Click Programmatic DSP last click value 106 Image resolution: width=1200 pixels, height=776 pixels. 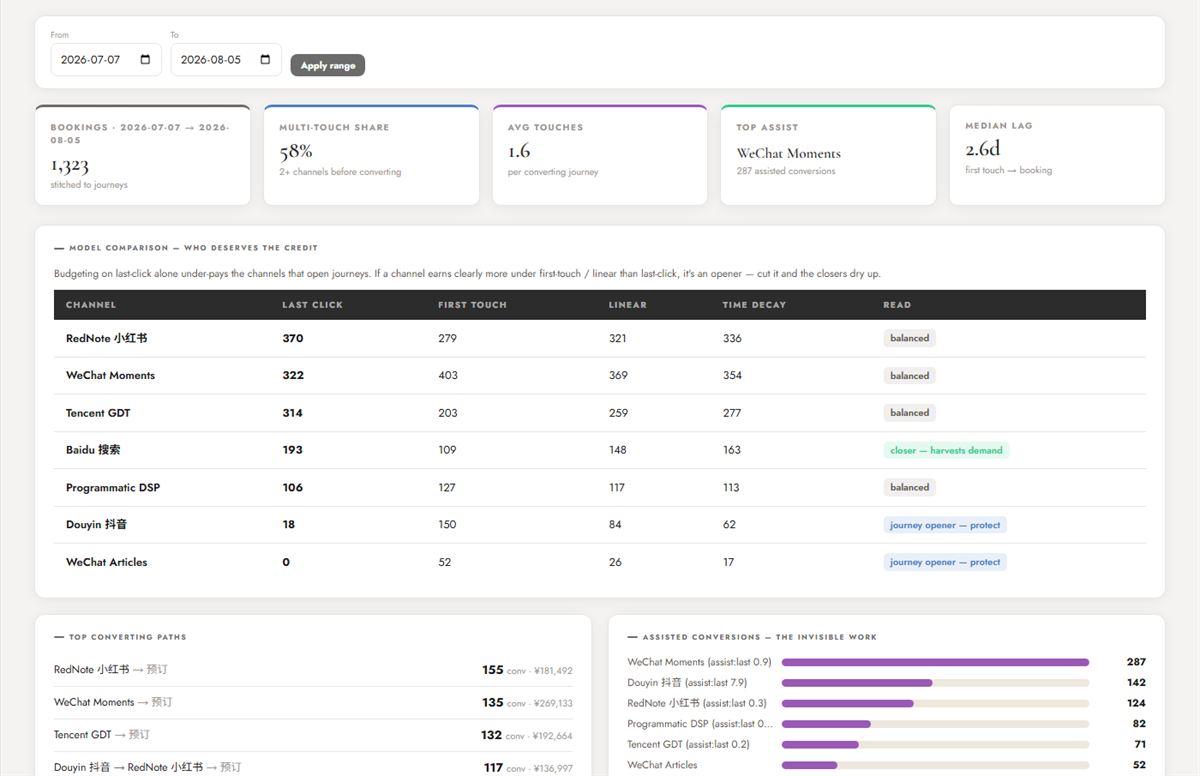(x=292, y=487)
